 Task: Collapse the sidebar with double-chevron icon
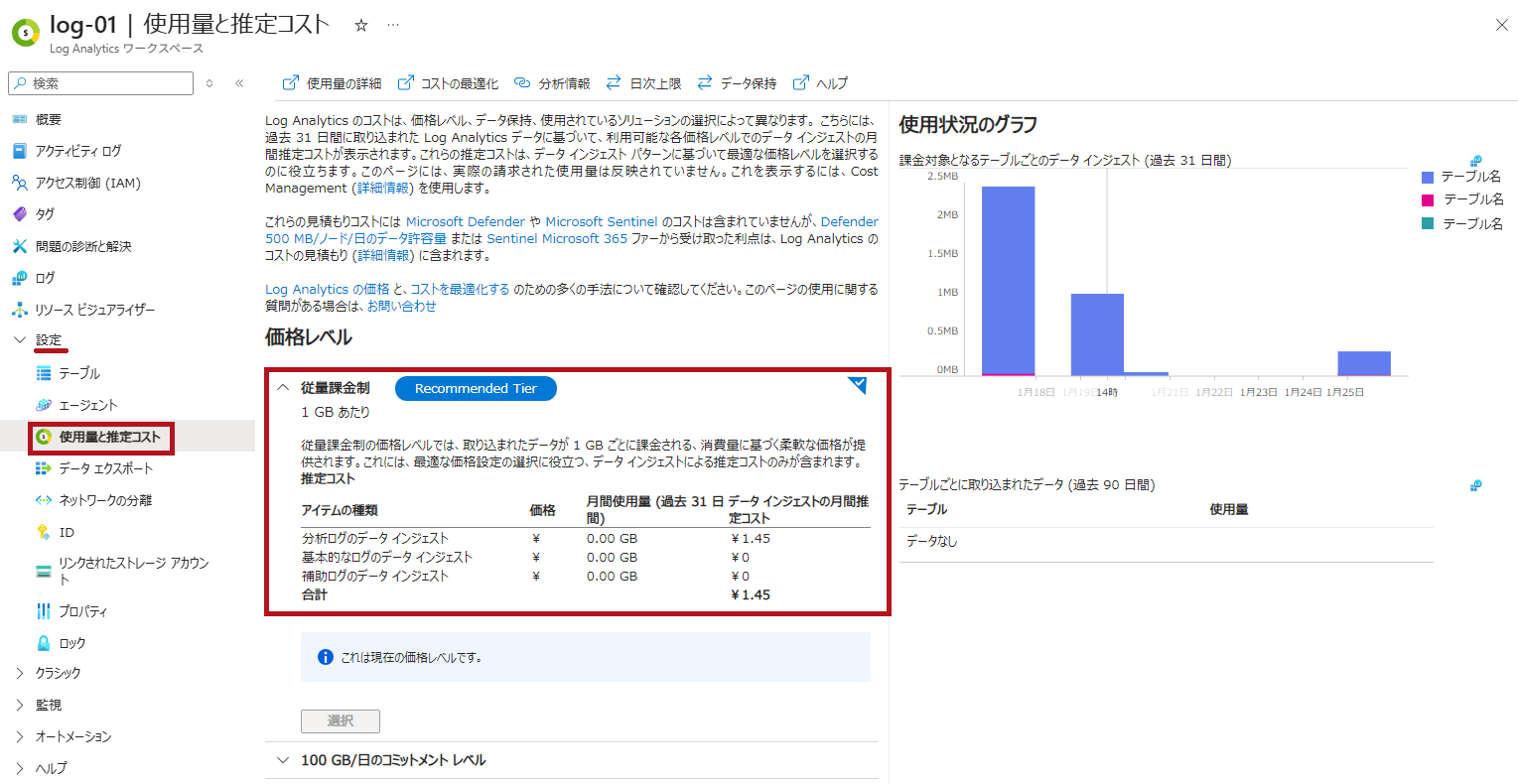coord(239,83)
